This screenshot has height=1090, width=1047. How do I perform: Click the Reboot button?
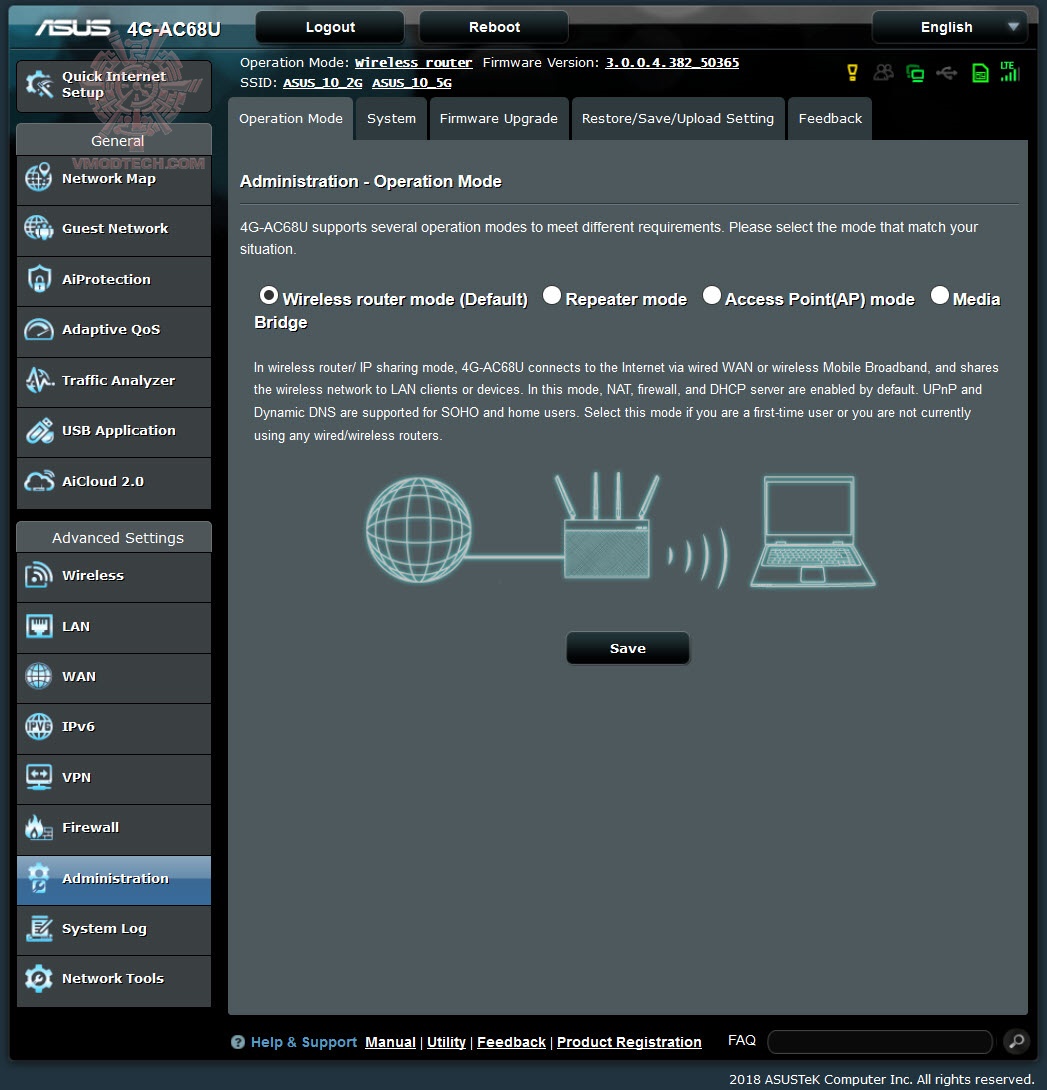494,27
